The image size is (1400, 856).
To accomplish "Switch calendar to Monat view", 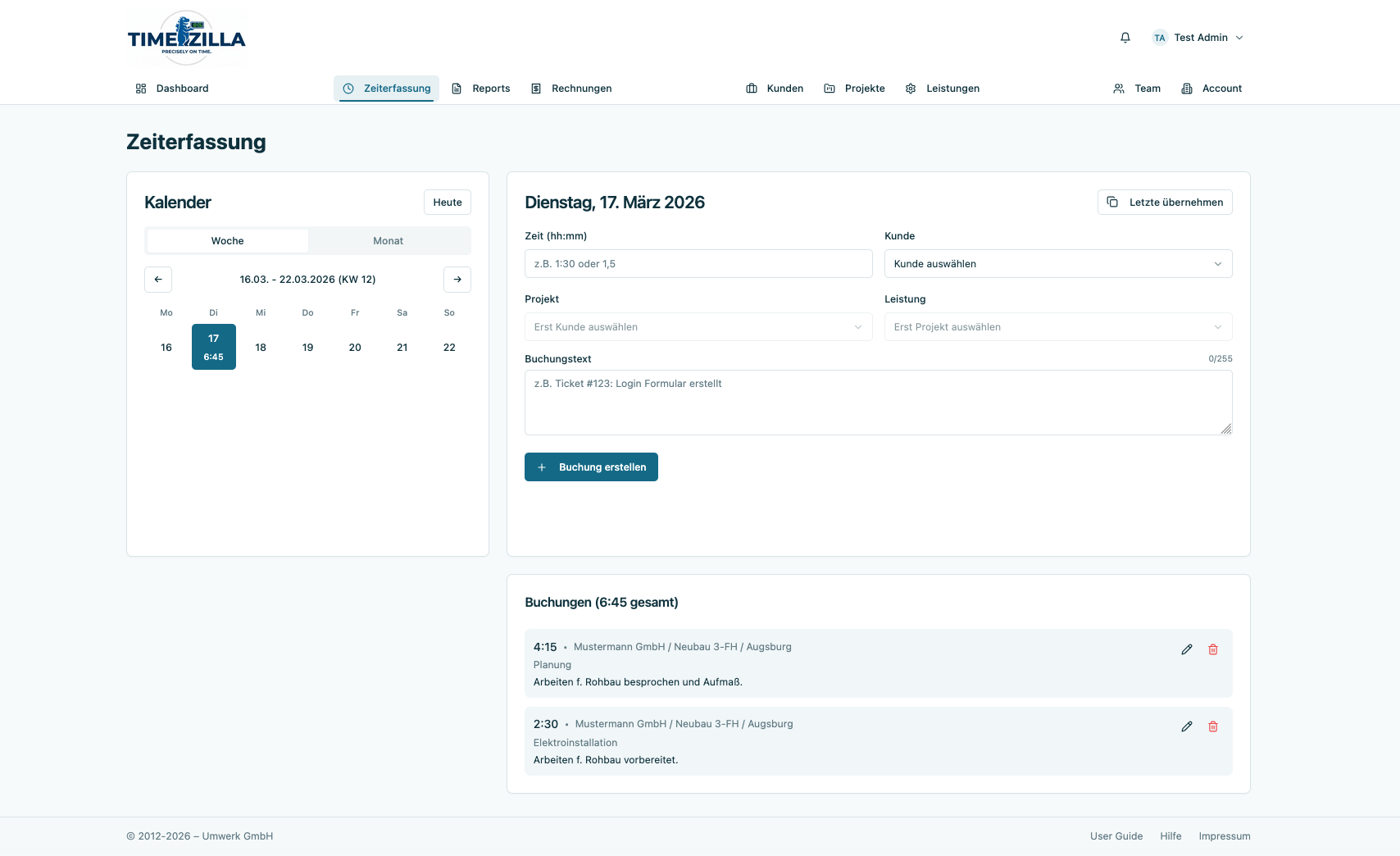I will (x=389, y=241).
